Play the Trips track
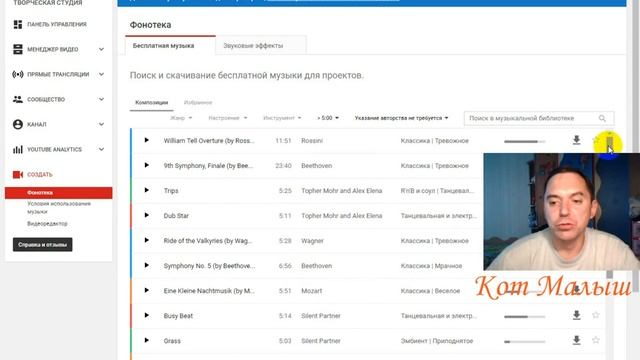Viewport: 640px width, 360px height. click(x=147, y=190)
